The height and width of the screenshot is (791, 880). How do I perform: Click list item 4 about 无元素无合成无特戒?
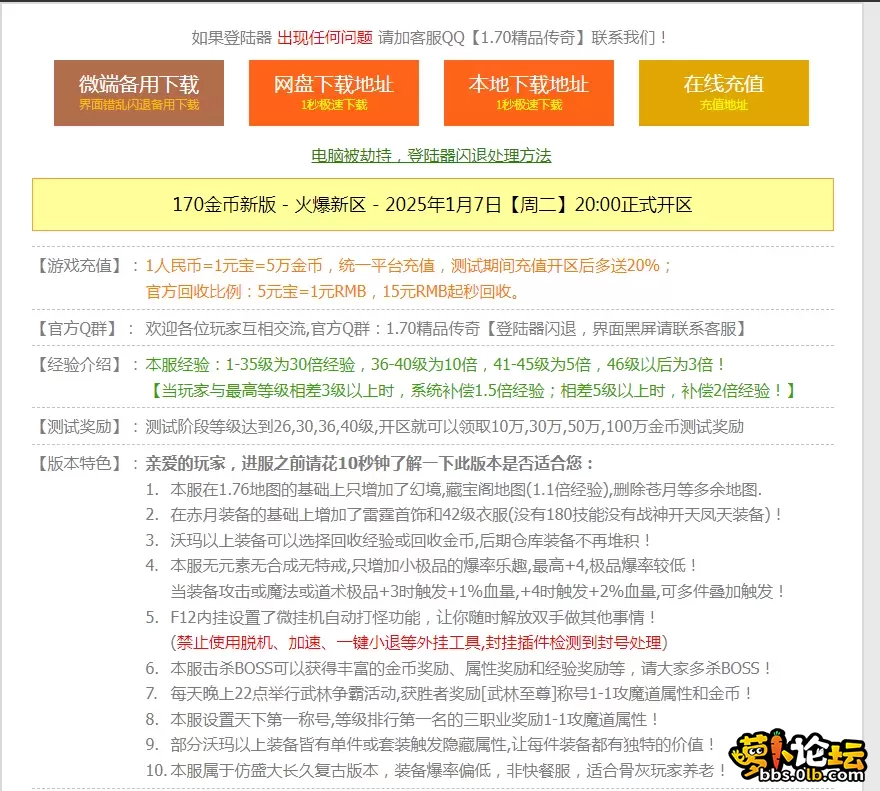[421, 565]
